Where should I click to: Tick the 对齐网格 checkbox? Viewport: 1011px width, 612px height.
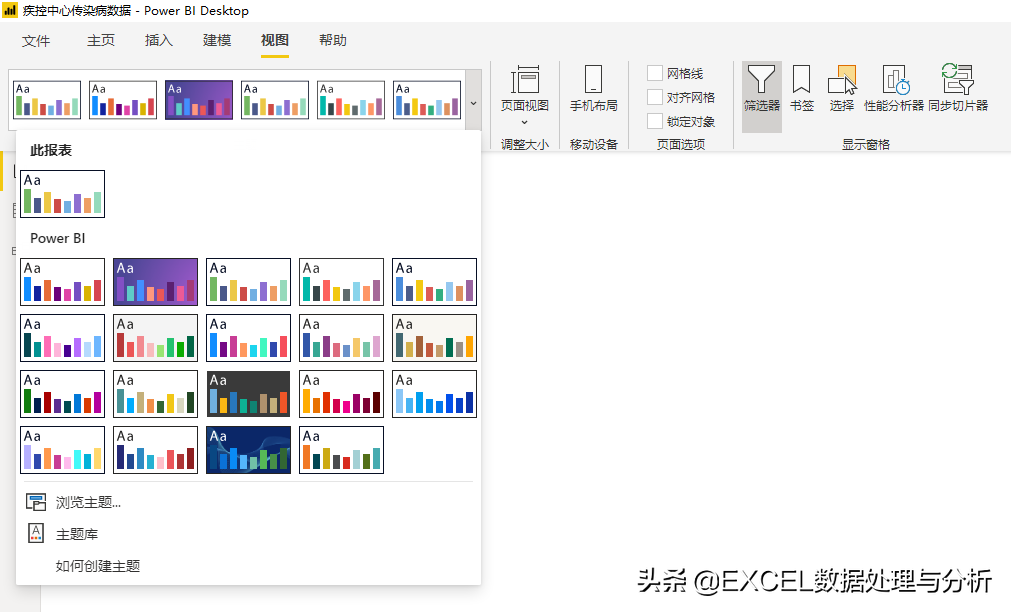[655, 97]
